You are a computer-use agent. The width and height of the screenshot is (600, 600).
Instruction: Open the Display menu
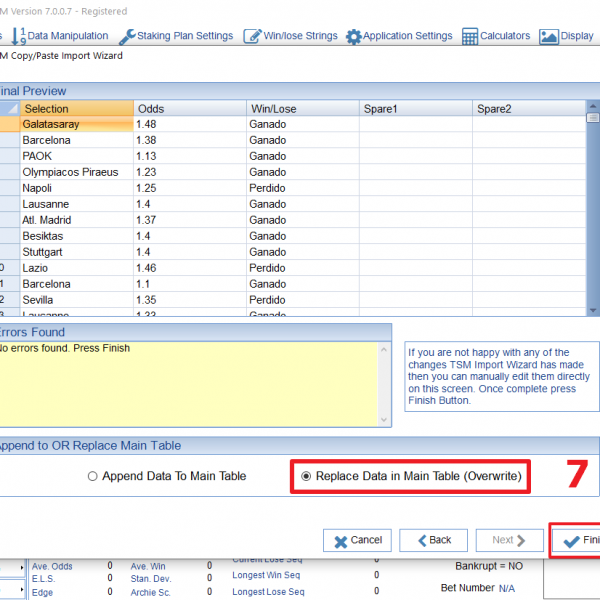567,36
